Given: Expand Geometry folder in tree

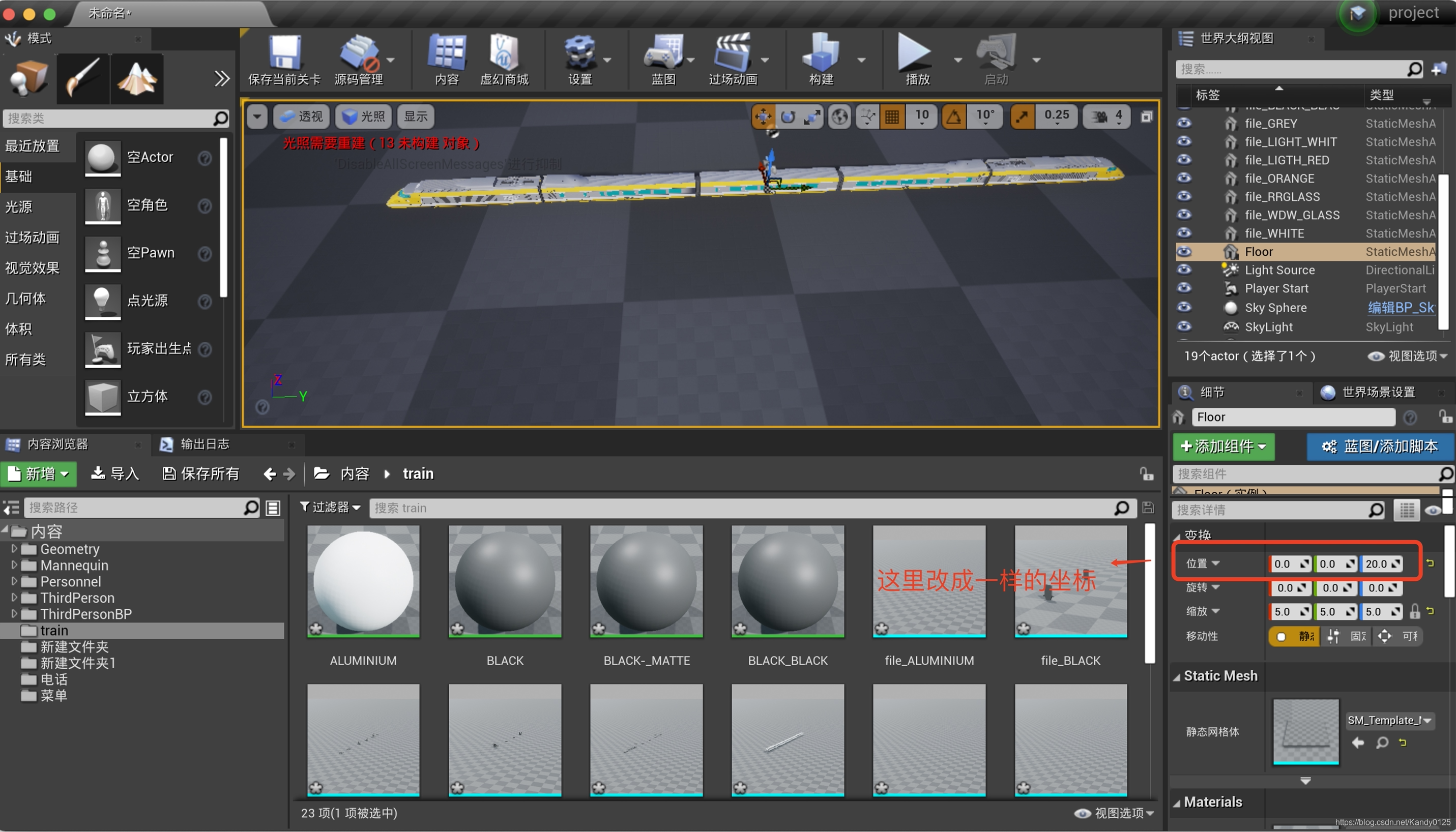Looking at the screenshot, I should click(14, 549).
